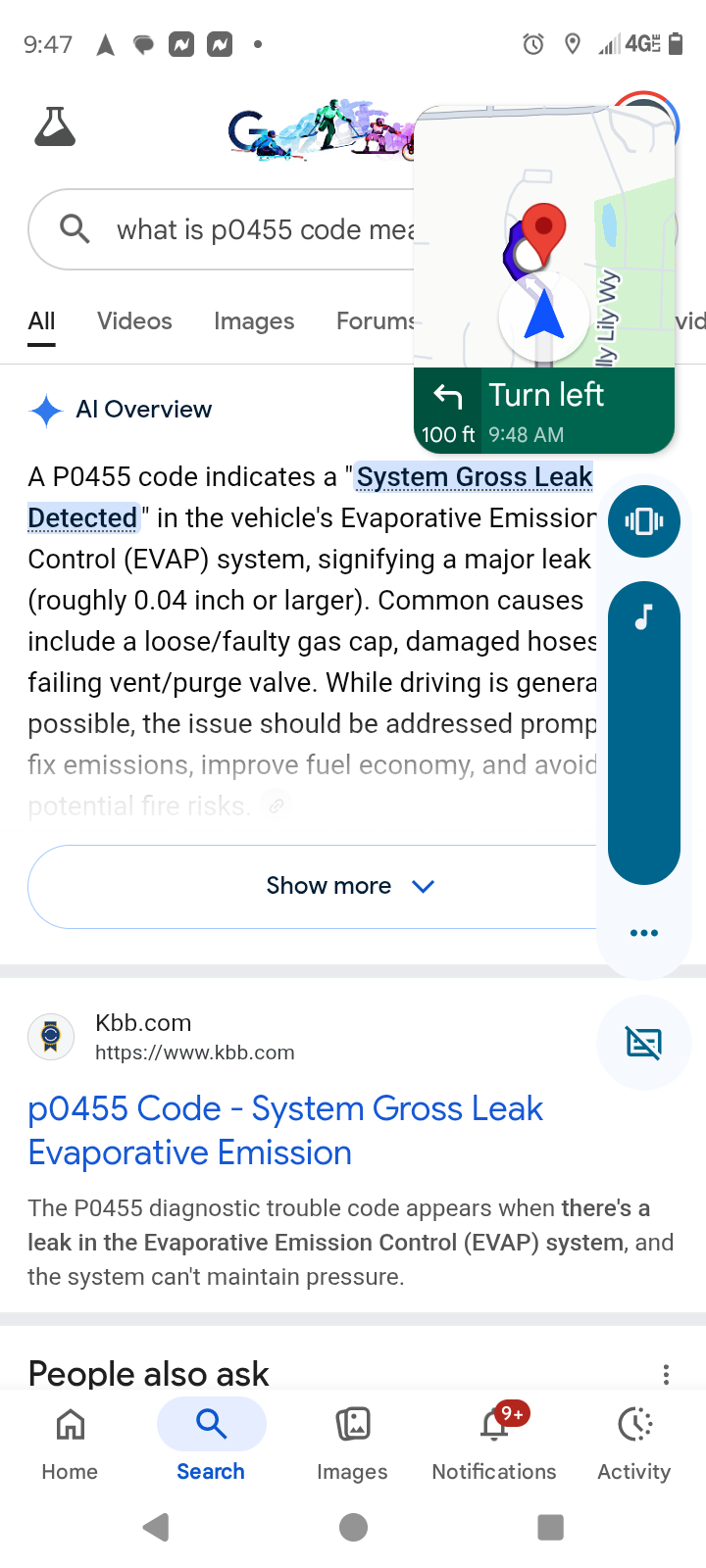
Task: Open volume panel three-dot settings
Action: click(643, 933)
